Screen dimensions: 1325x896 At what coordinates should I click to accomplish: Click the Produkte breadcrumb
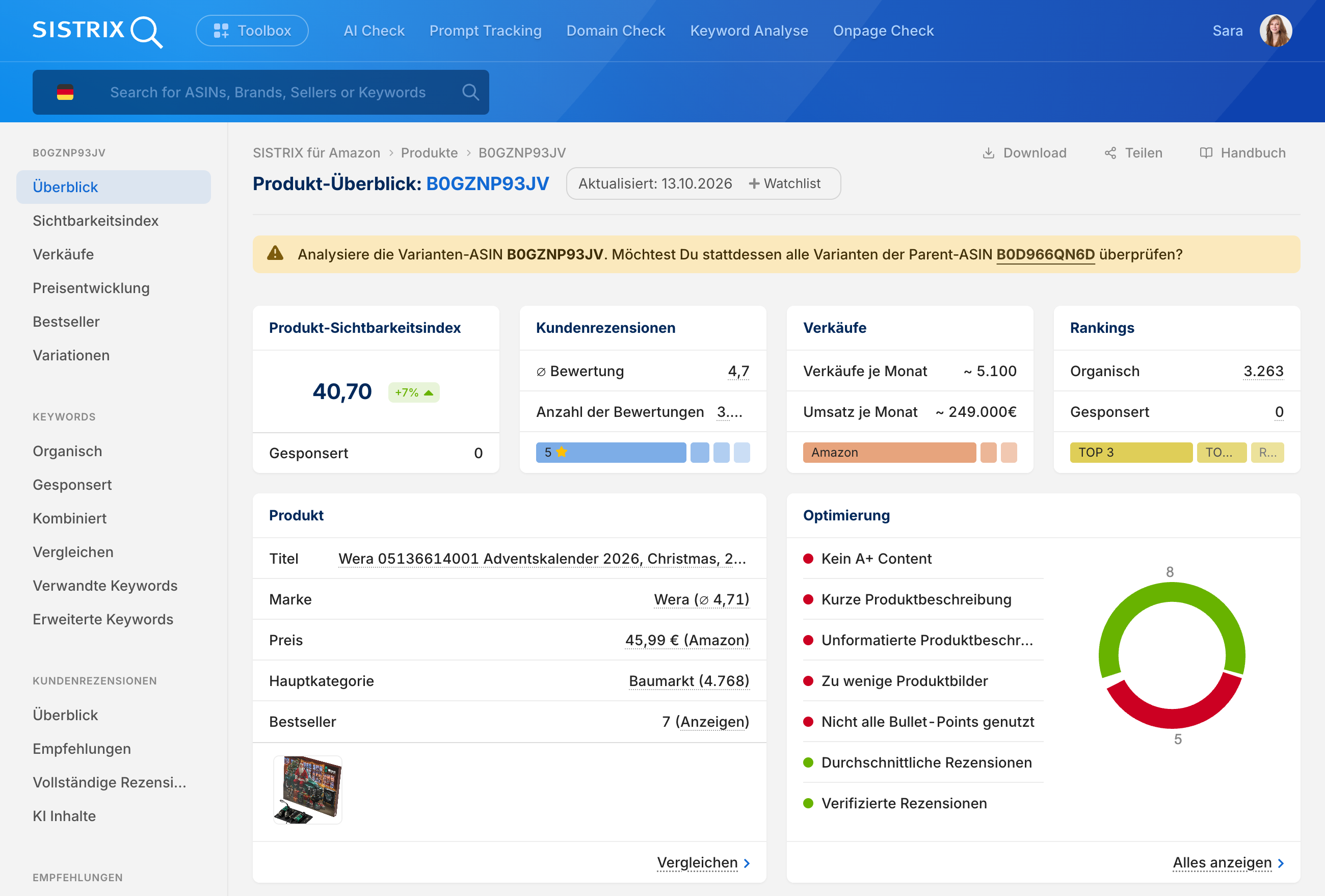coord(429,153)
